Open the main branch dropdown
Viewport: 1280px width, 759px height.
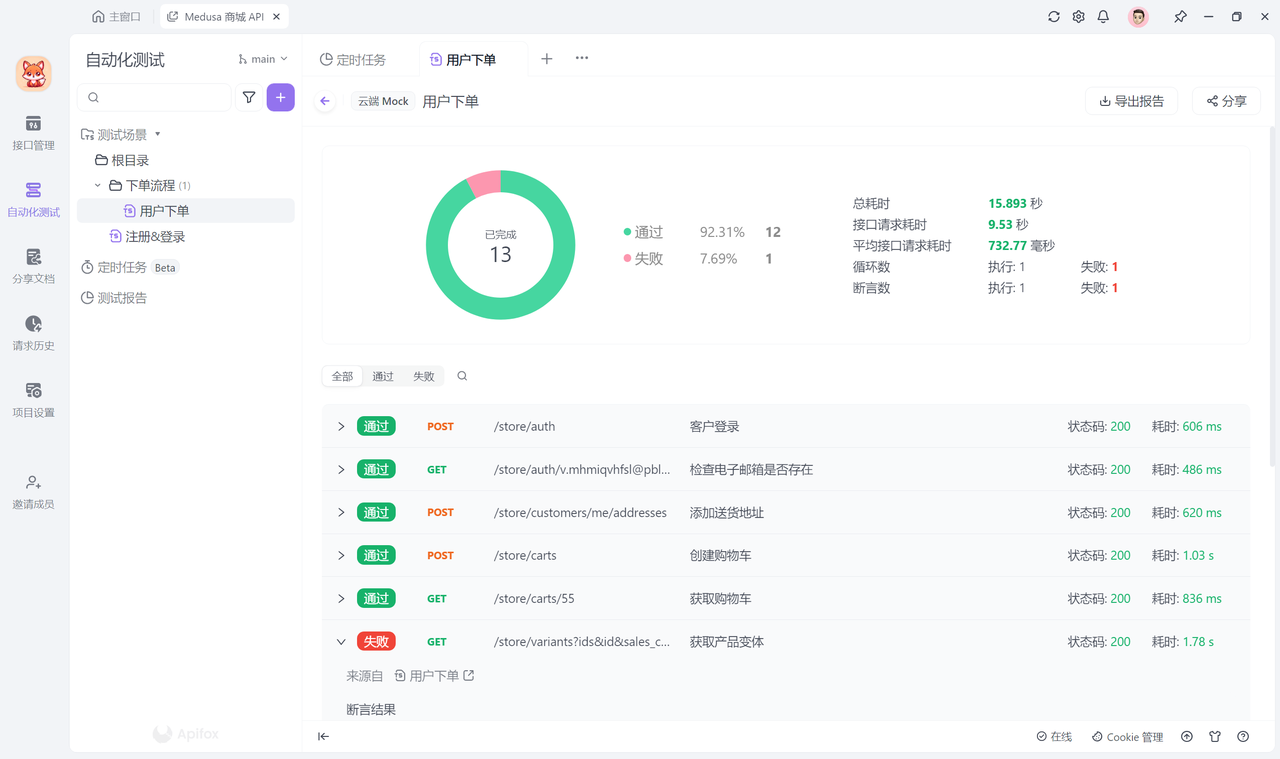pos(263,60)
